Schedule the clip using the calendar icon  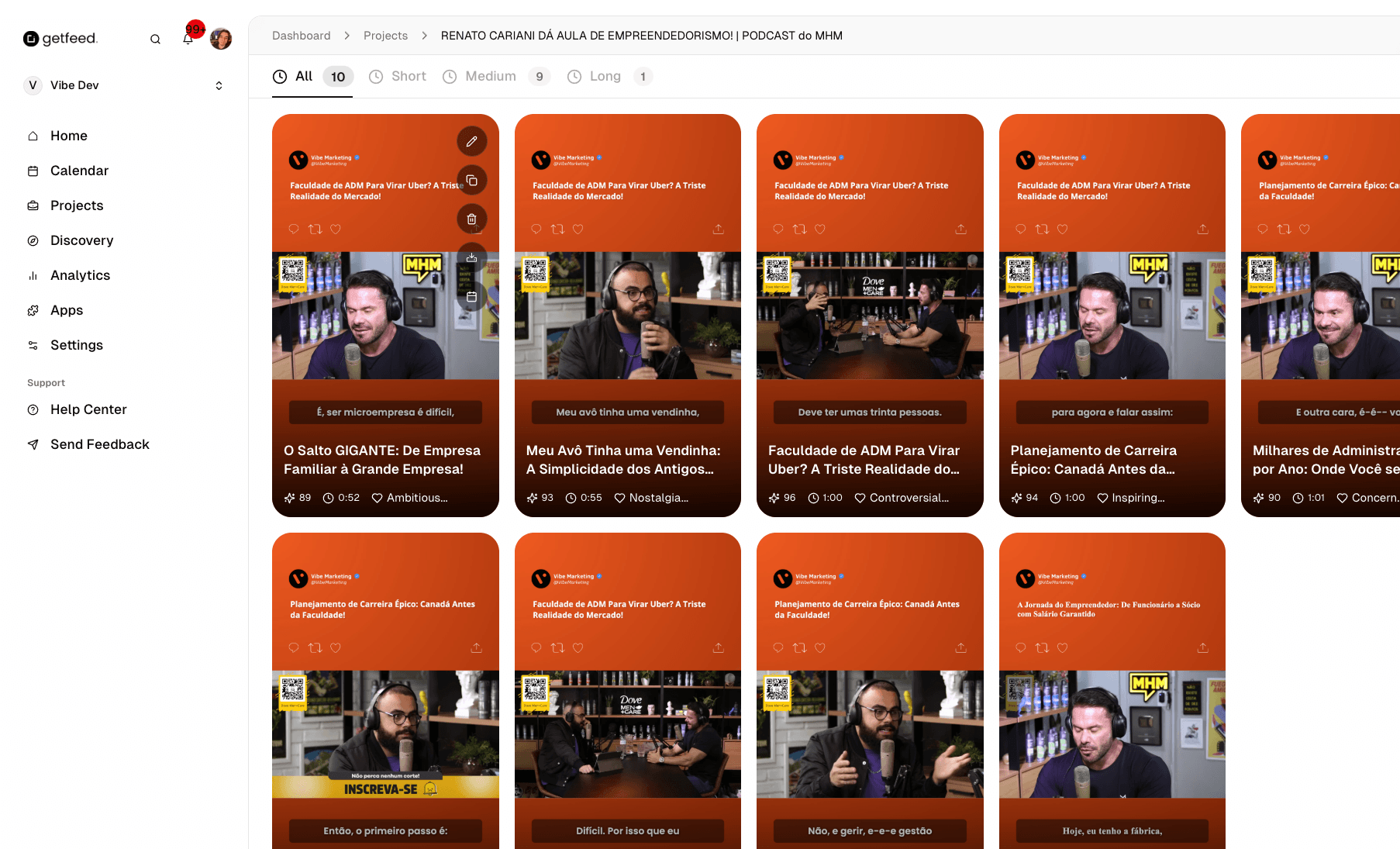pos(472,295)
